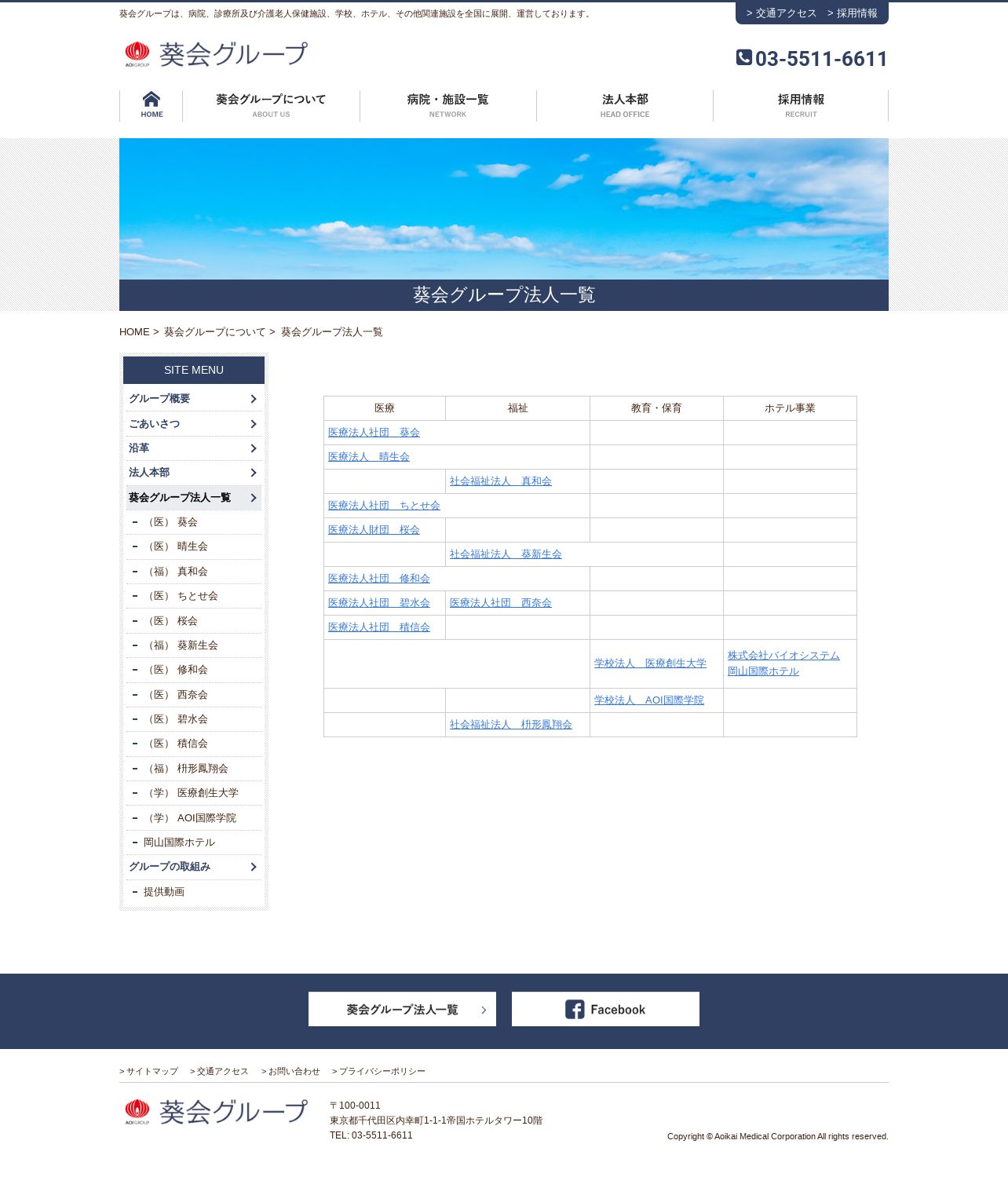This screenshot has width=1008, height=1188.
Task: Open 葵会グループについて navigation menu
Action: 271,105
